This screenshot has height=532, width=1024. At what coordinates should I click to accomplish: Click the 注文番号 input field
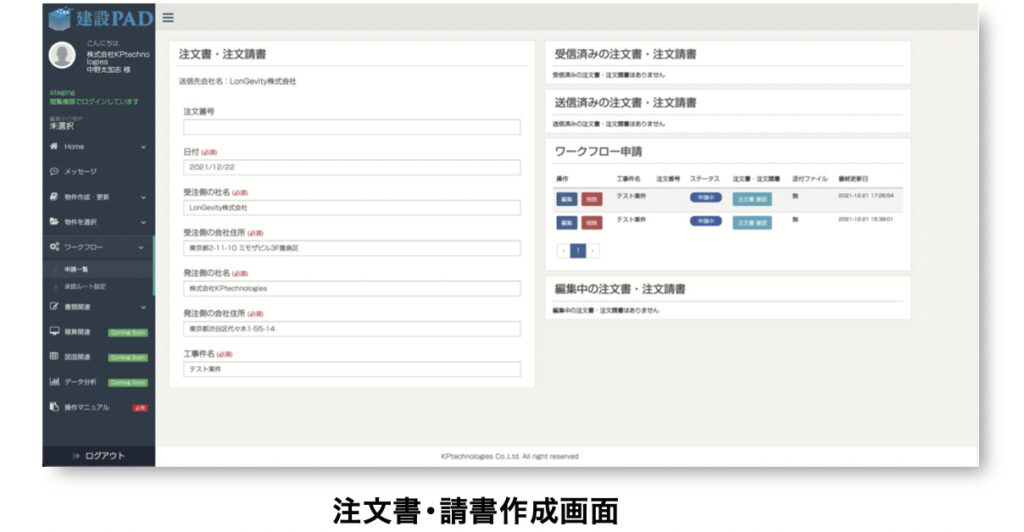[352, 127]
